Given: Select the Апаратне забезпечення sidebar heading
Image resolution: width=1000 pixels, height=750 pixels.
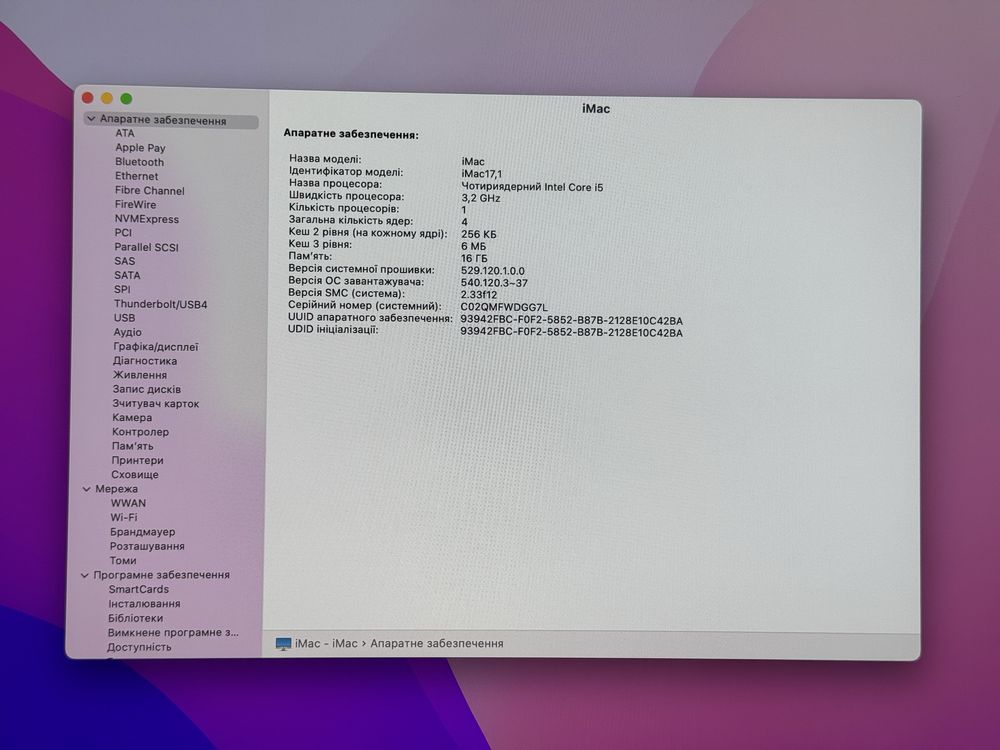Looking at the screenshot, I should tap(163, 120).
